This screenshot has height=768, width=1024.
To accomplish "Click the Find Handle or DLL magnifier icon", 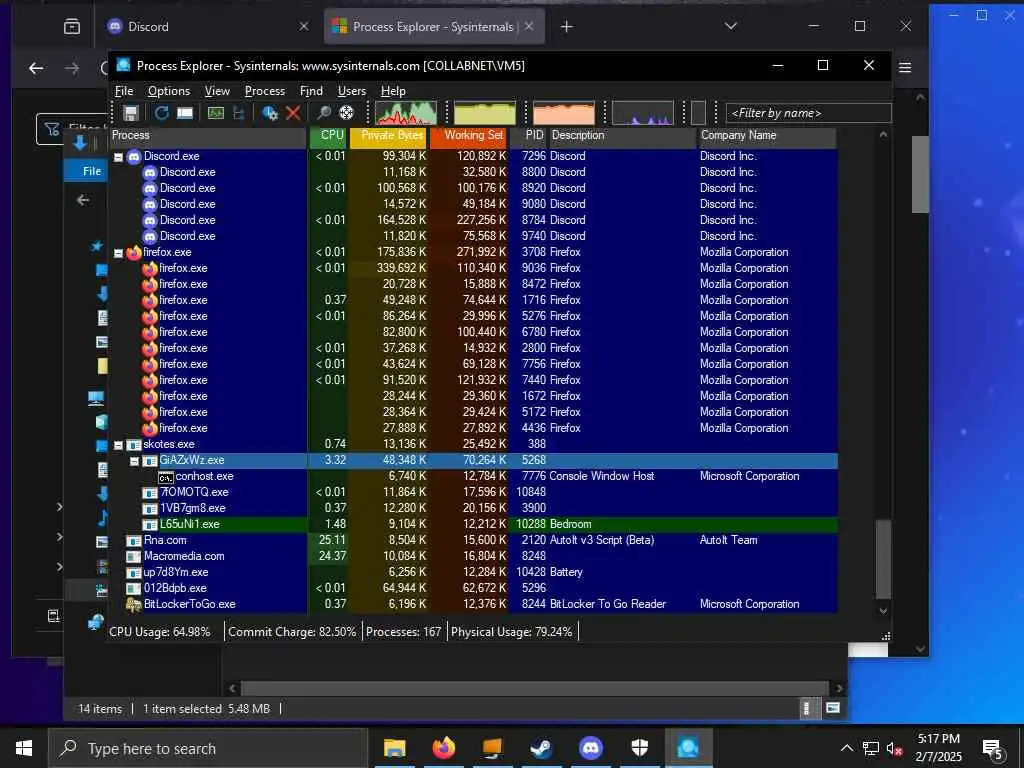I will point(323,113).
